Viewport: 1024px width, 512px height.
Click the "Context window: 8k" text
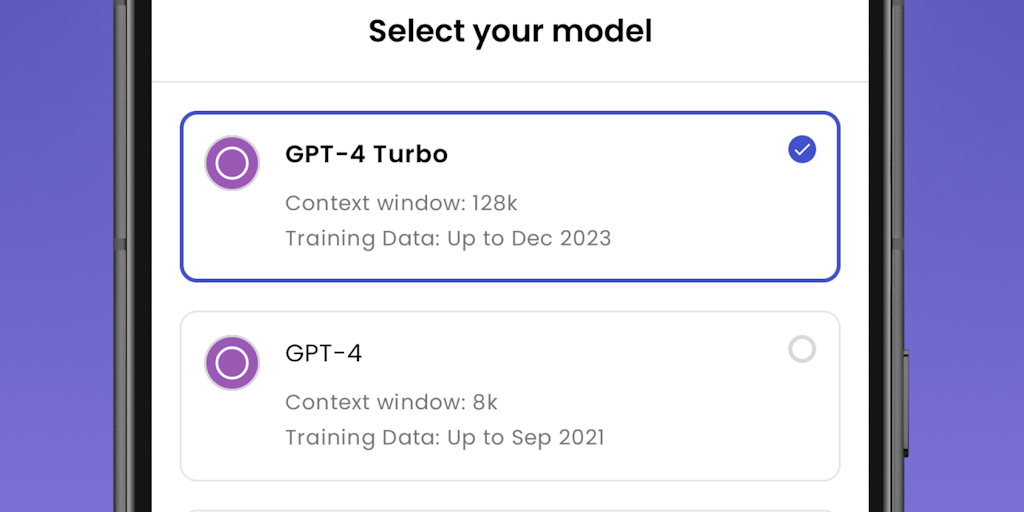[391, 402]
